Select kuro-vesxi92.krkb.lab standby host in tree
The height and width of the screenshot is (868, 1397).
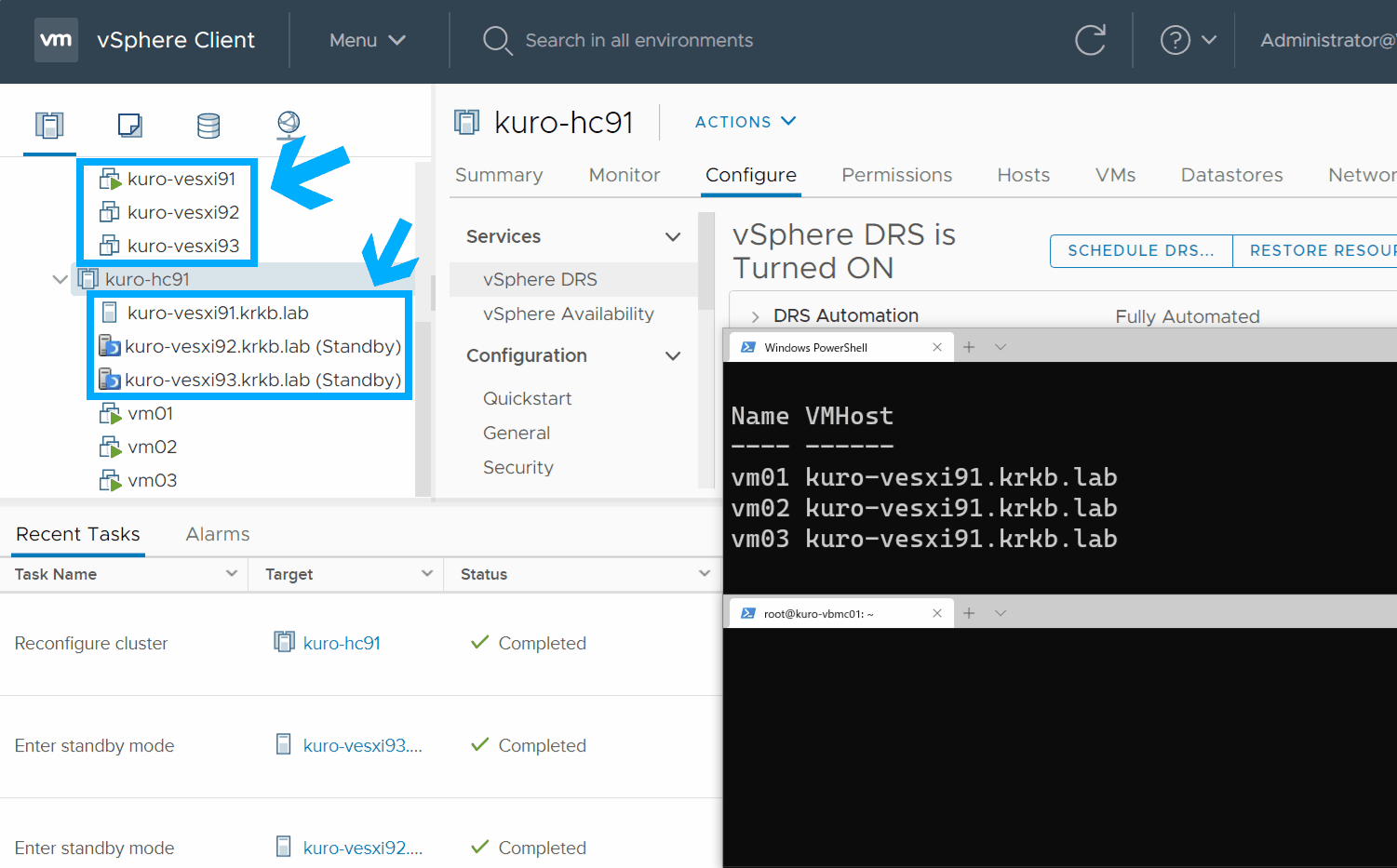point(262,346)
